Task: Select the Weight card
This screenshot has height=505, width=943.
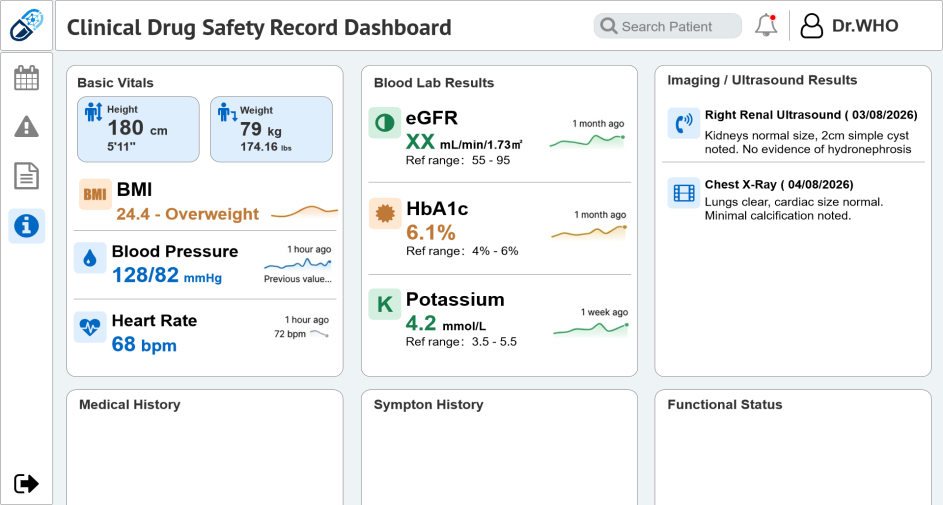Action: pos(271,129)
